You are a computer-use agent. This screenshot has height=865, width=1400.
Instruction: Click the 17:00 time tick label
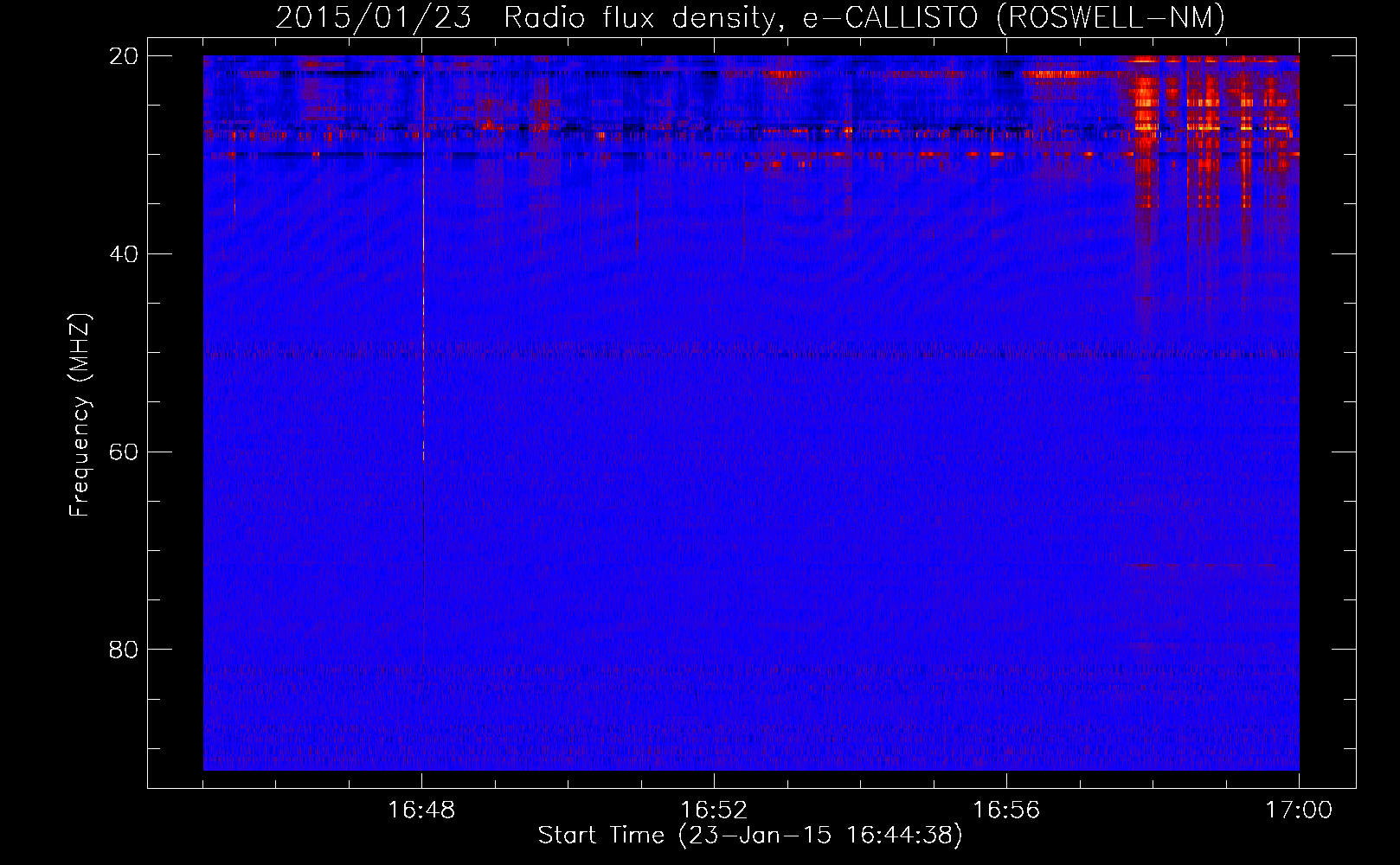pos(1299,811)
